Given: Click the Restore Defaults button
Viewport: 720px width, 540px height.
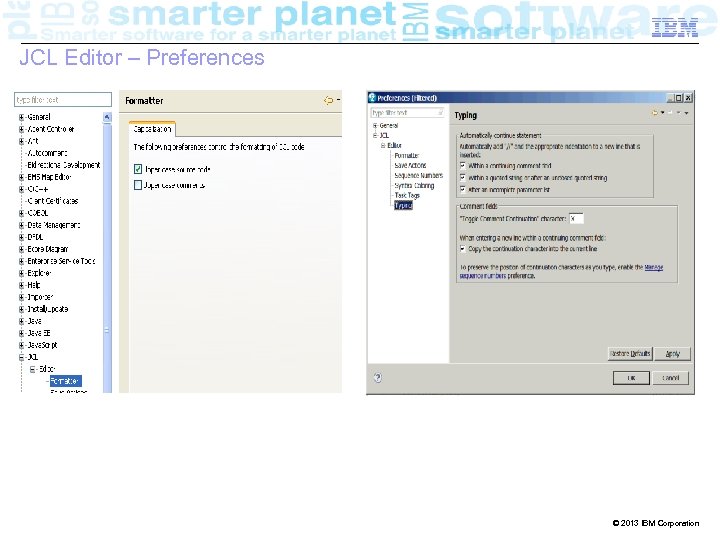Looking at the screenshot, I should point(630,354).
